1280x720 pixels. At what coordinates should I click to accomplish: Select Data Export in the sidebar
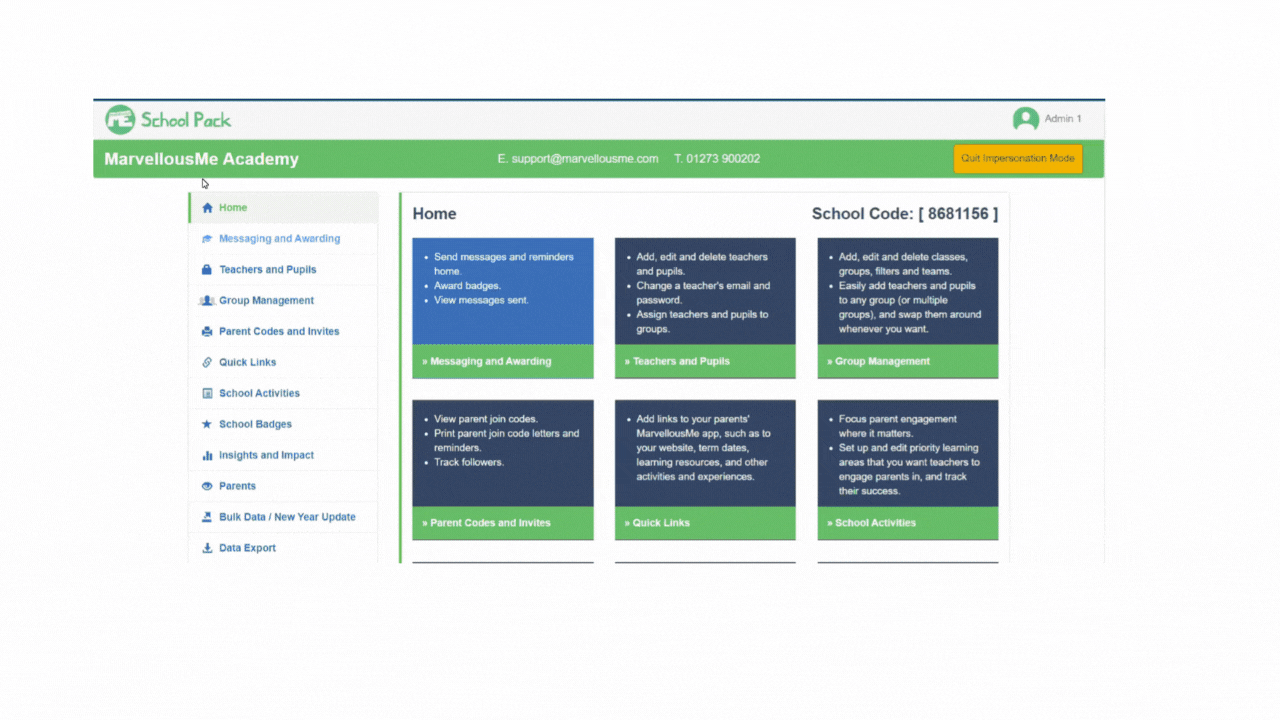click(x=284, y=548)
